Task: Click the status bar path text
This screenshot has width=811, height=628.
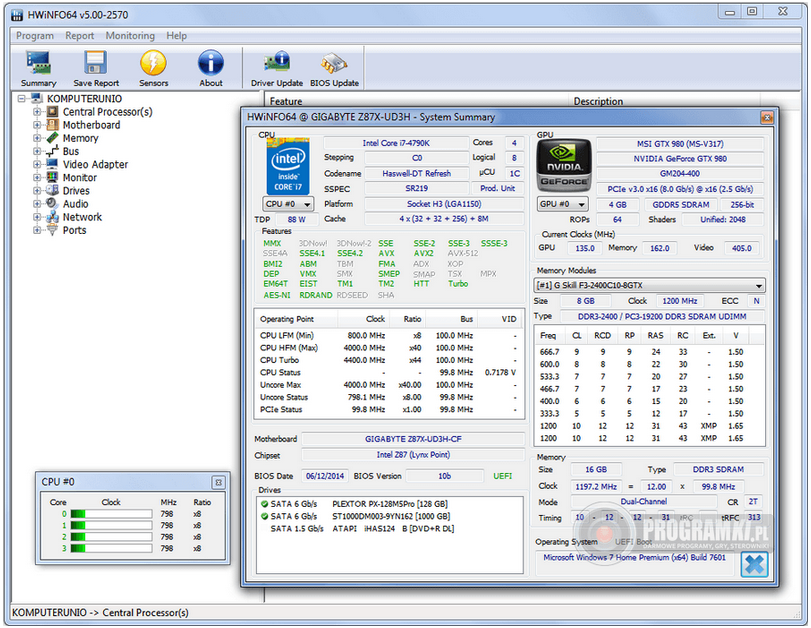Action: click(100, 612)
